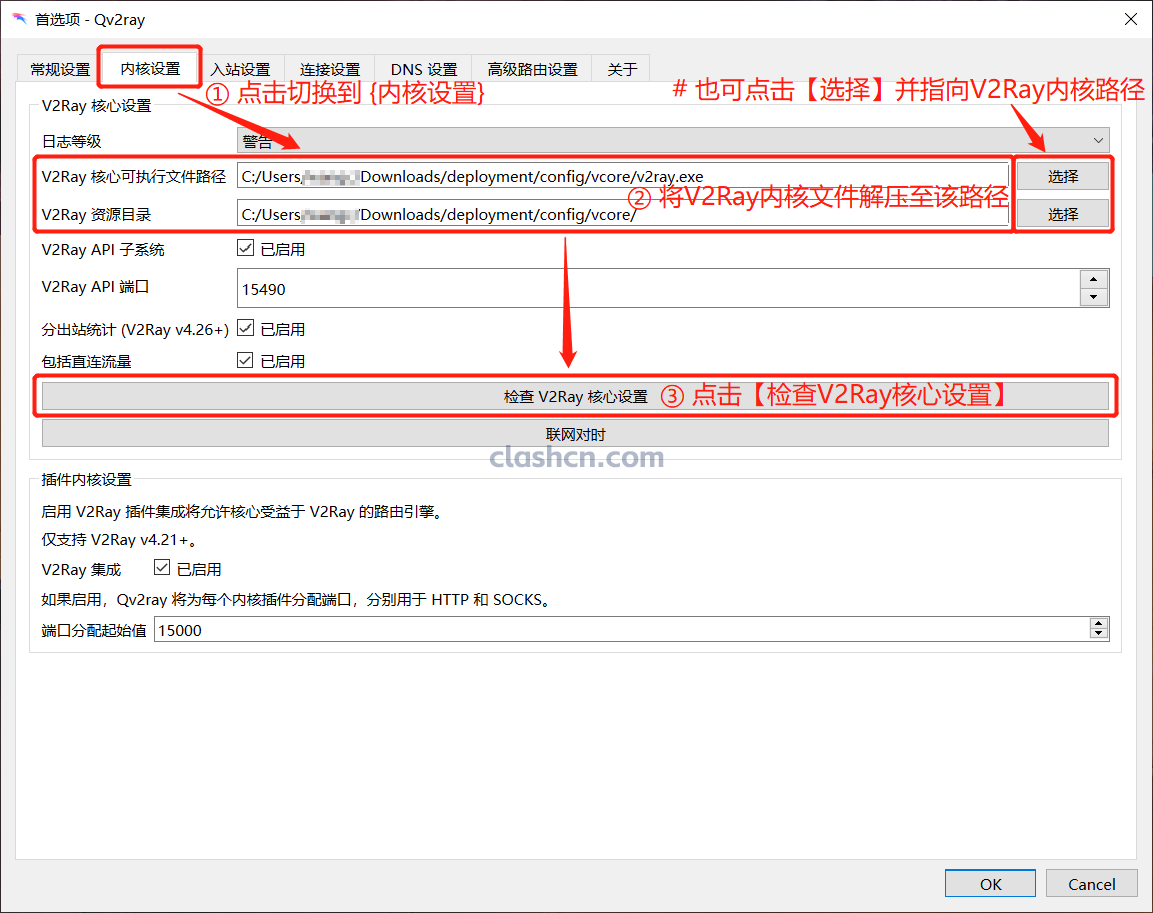Screen dimensions: 1153x913
Task: Expand the 日志等级 dropdown
Action: coord(673,140)
